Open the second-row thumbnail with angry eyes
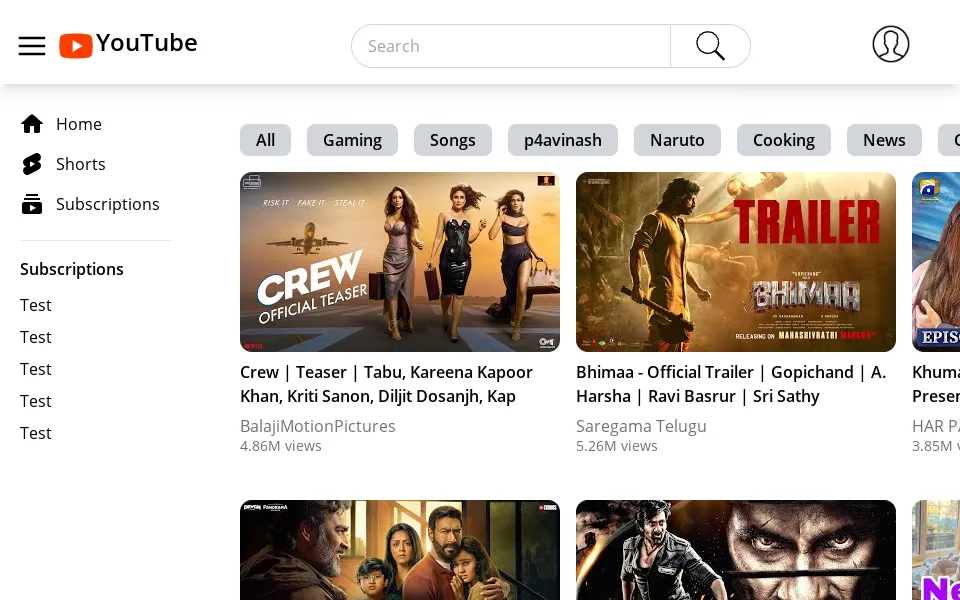960x600 pixels. (736, 550)
